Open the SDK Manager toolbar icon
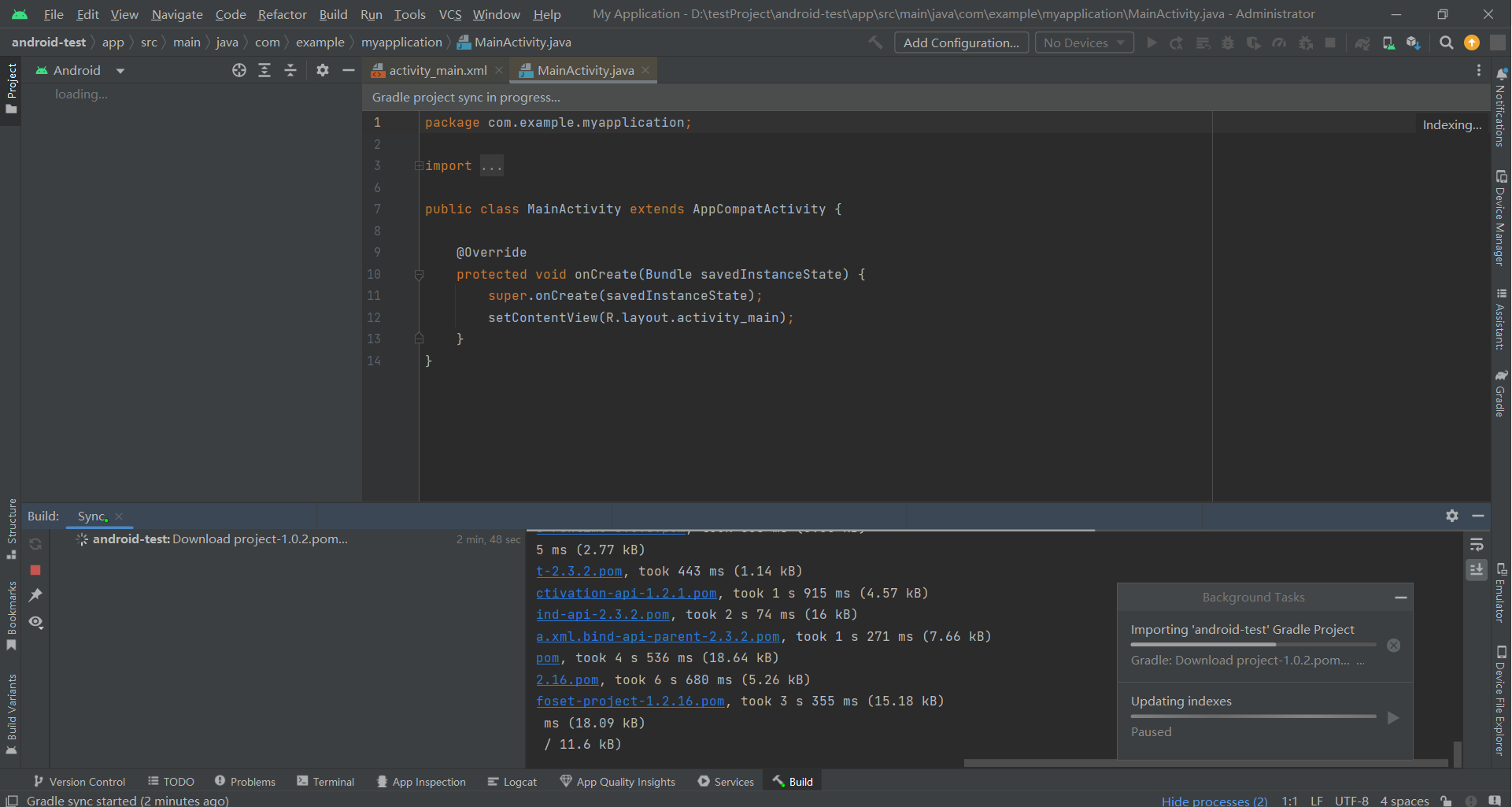Viewport: 1512px width, 807px height. pyautogui.click(x=1414, y=43)
